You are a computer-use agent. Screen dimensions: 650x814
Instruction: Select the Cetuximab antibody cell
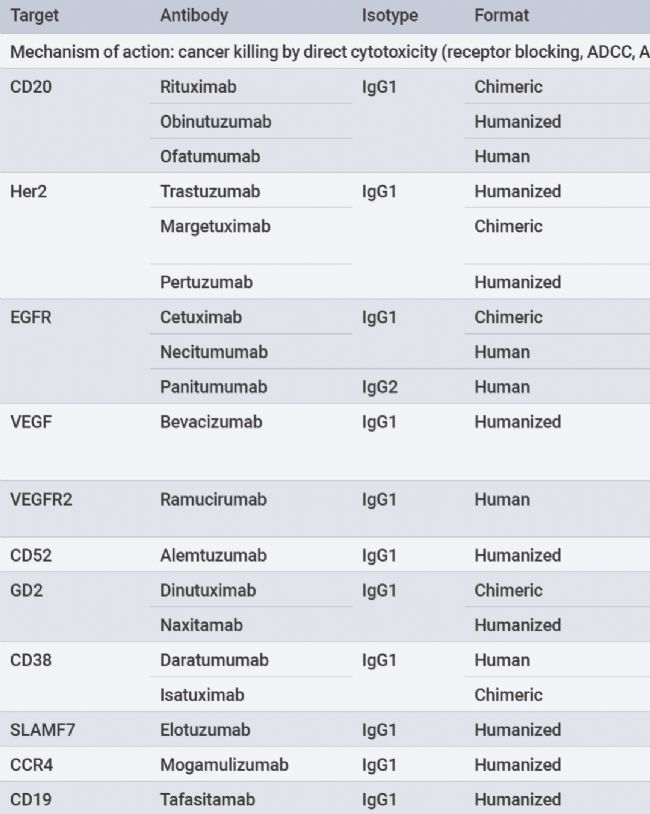pos(201,318)
